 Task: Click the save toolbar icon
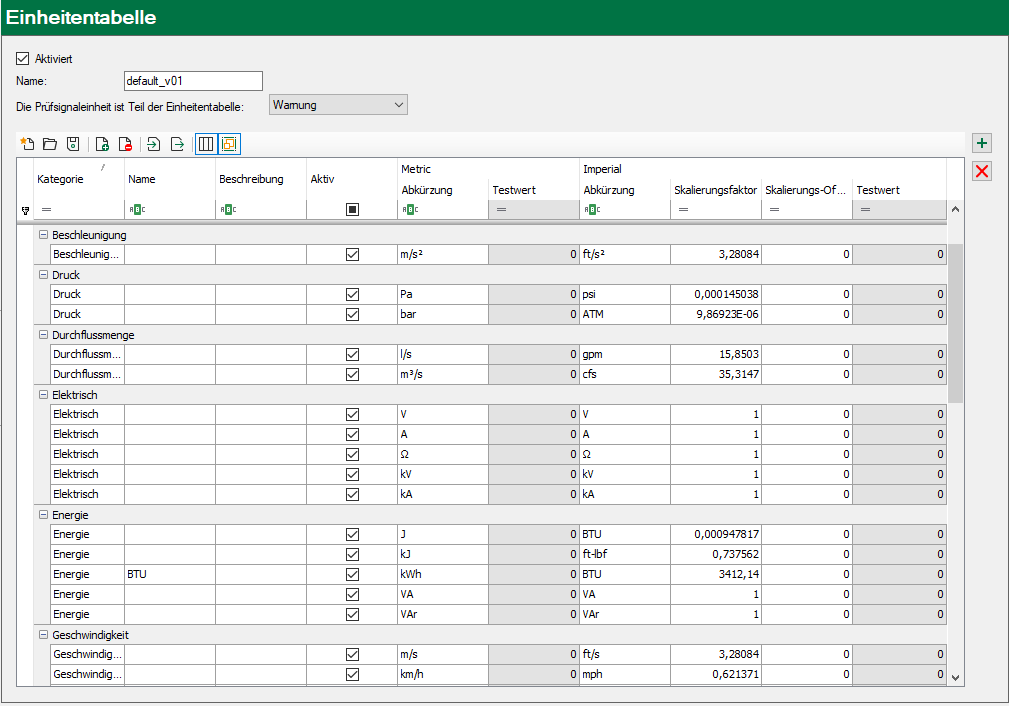[x=72, y=144]
